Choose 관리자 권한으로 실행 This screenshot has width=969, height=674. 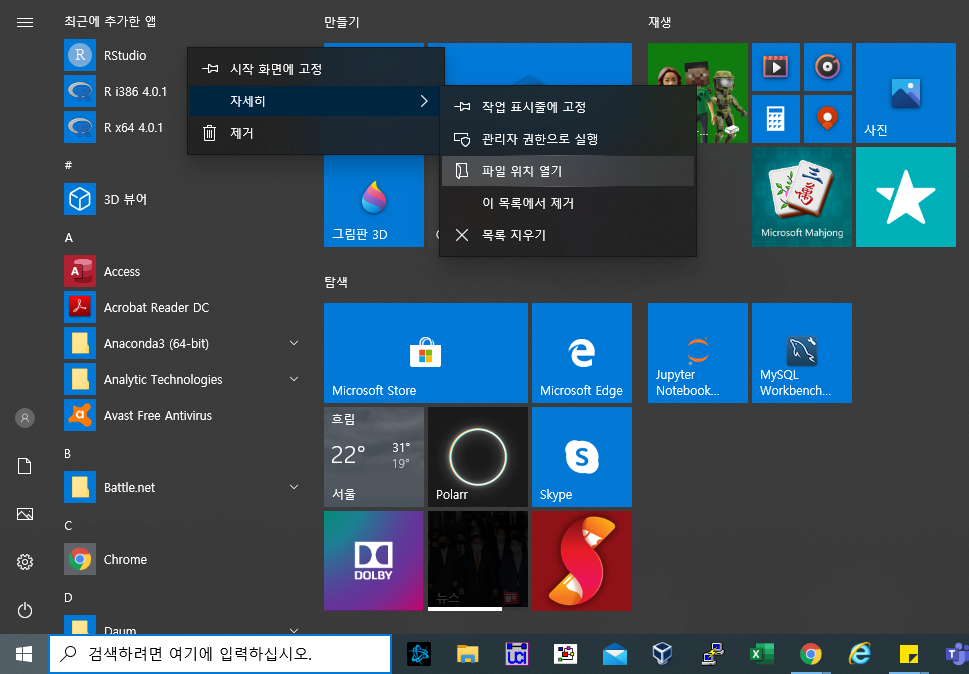pyautogui.click(x=568, y=139)
